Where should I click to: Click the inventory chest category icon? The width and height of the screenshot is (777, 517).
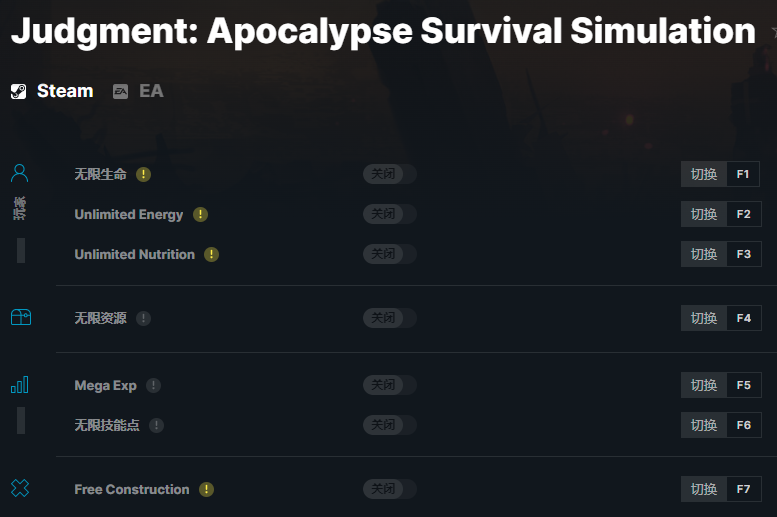pos(21,317)
